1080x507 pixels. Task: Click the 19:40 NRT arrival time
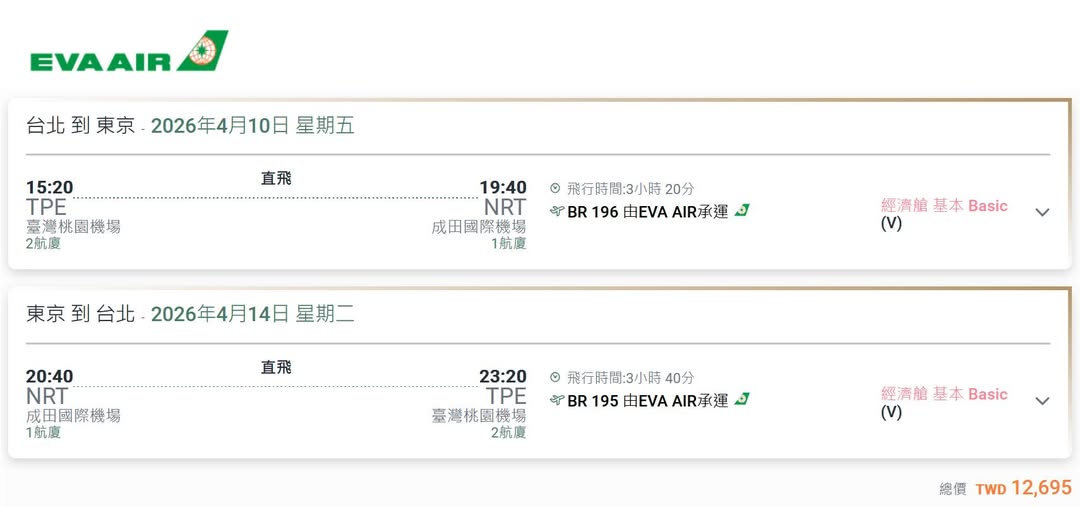click(503, 188)
